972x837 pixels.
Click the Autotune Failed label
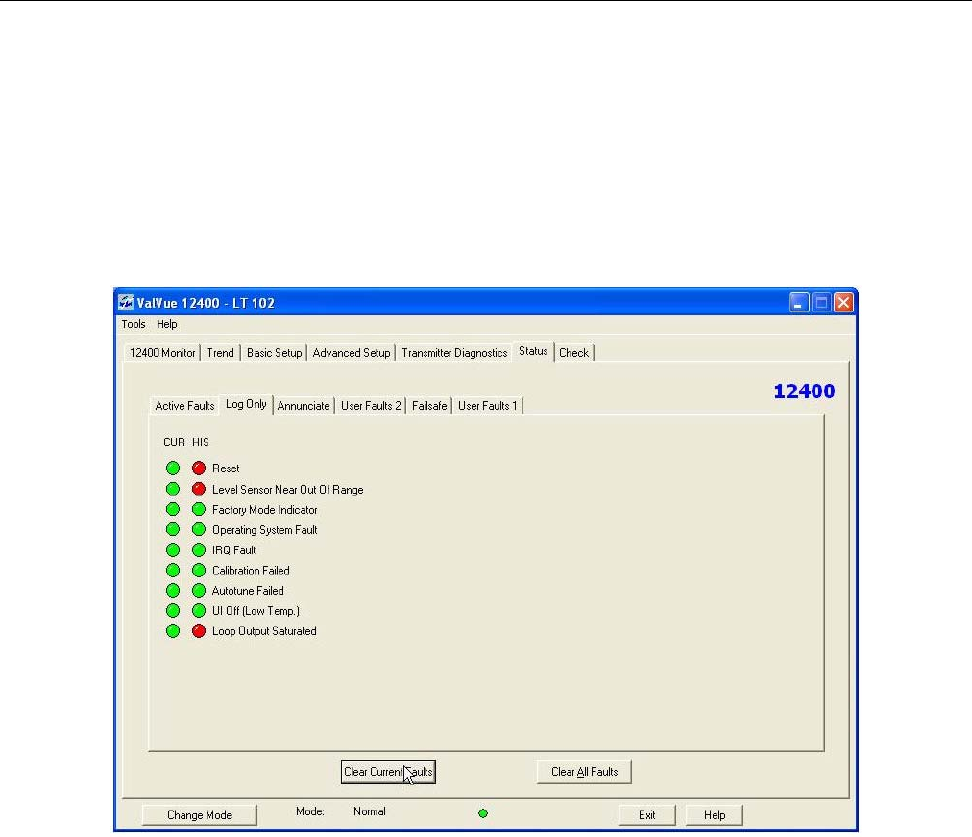(247, 591)
